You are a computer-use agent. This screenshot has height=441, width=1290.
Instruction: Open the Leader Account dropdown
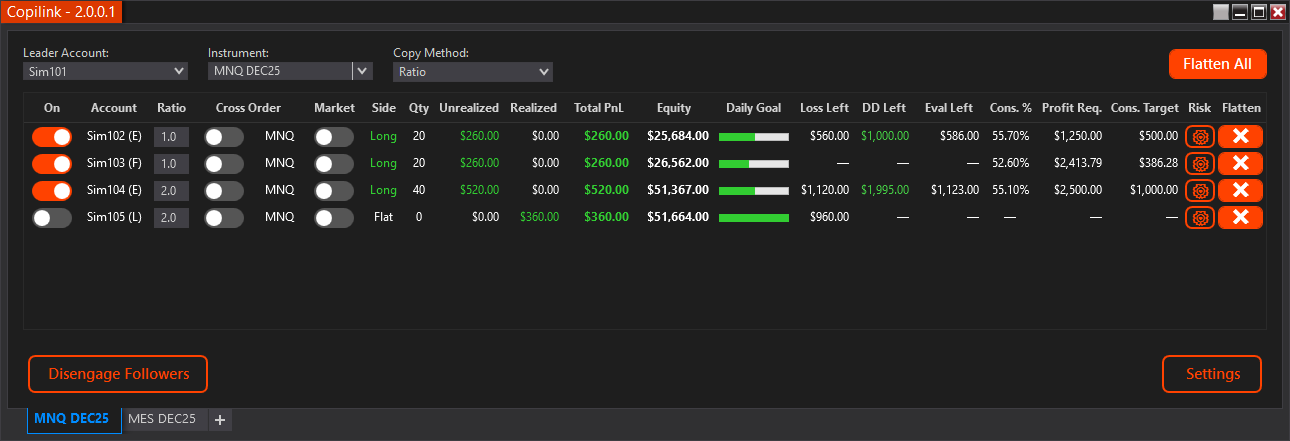tap(105, 72)
